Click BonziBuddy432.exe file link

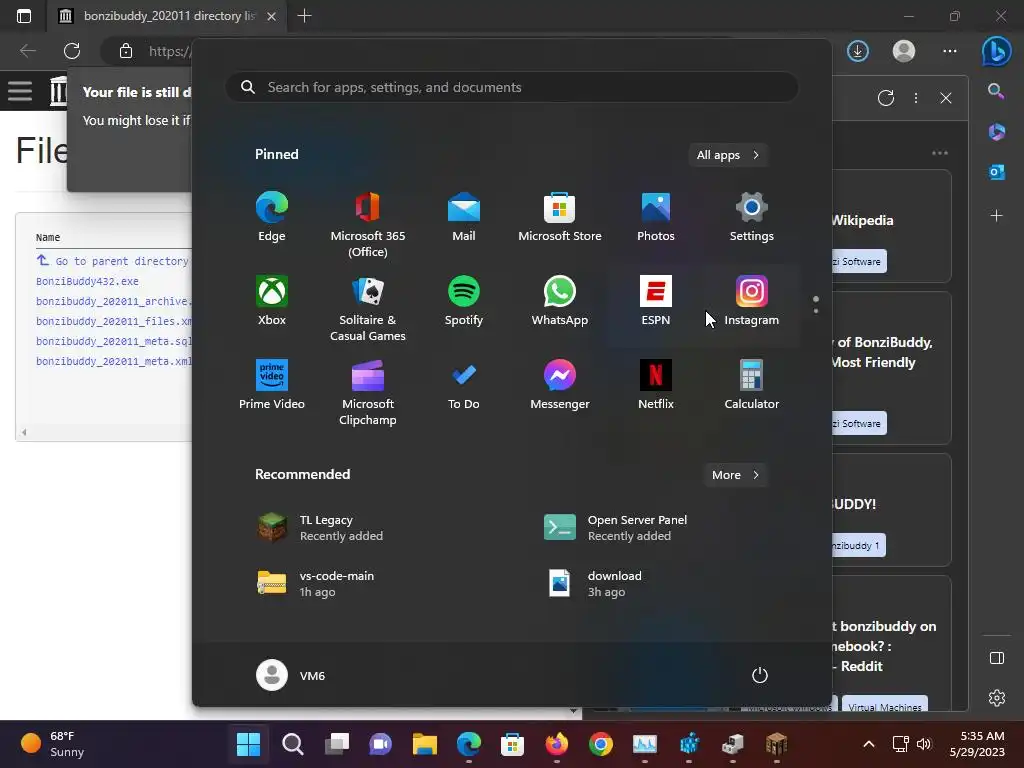[x=87, y=281]
